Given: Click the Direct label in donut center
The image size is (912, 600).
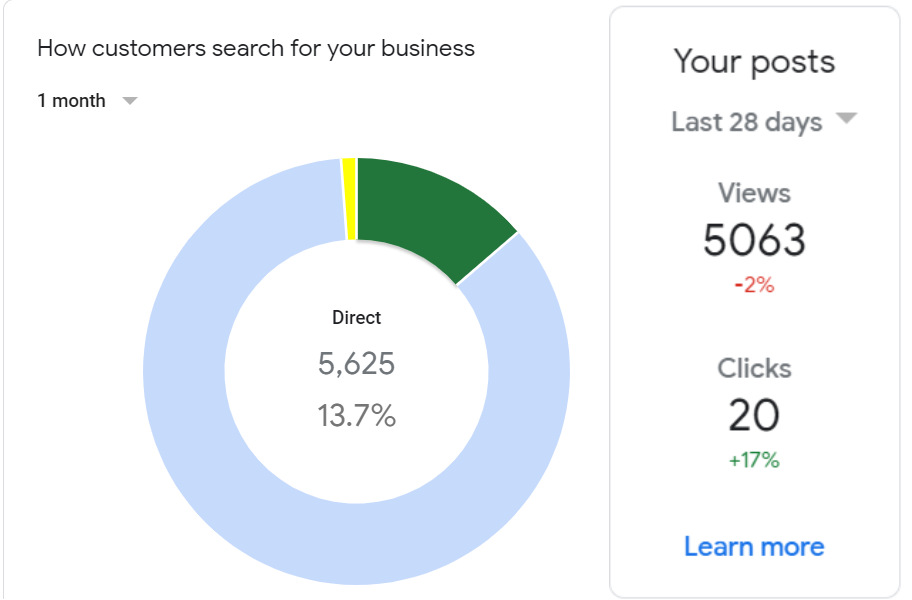Looking at the screenshot, I should 357,318.
